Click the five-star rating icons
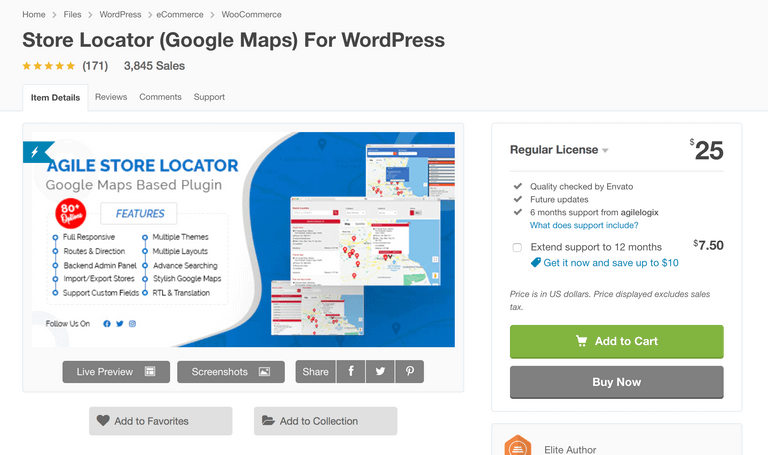Viewport: 768px width, 455px height. click(x=49, y=66)
